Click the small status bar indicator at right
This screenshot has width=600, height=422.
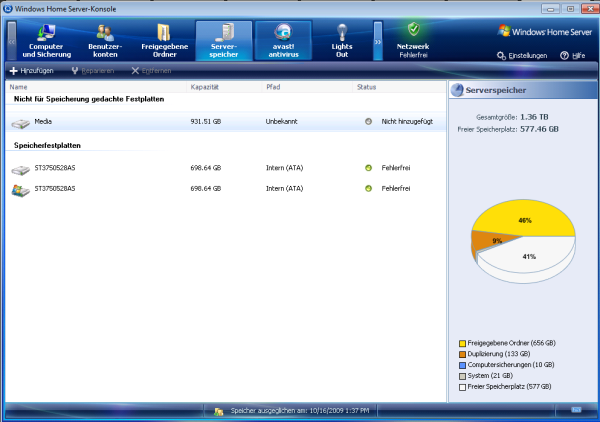click(x=576, y=410)
